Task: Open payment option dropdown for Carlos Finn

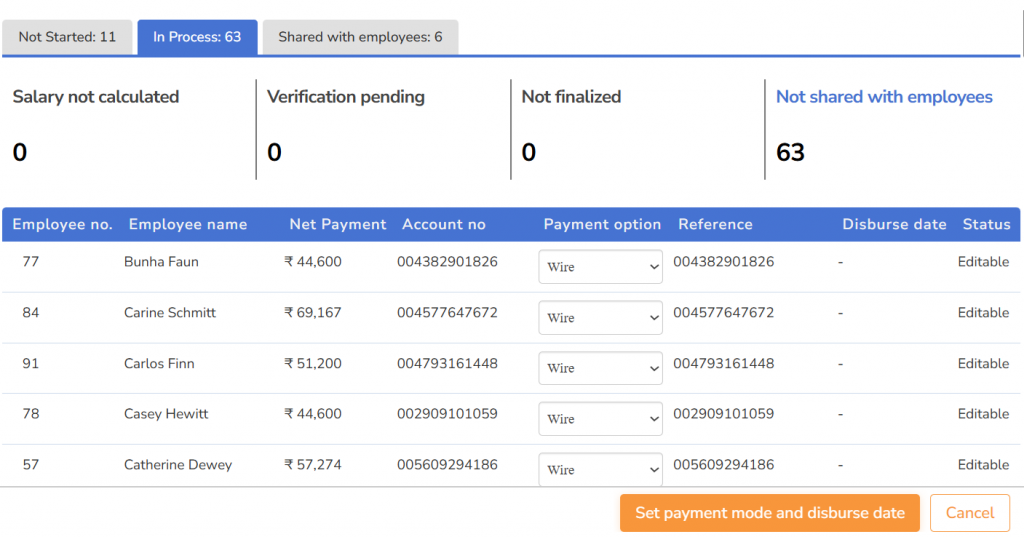Action: 600,368
